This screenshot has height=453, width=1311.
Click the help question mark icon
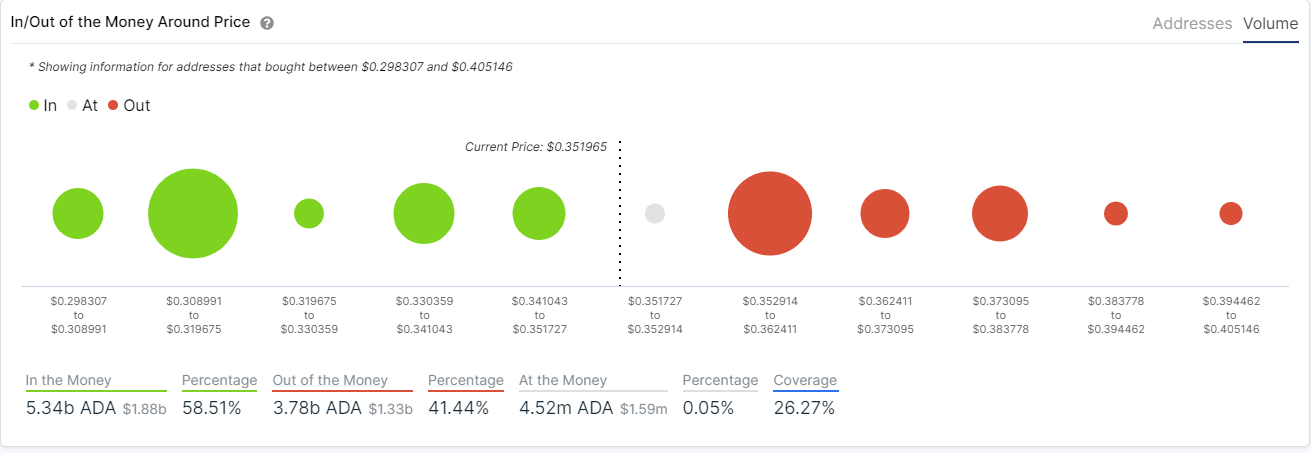click(x=267, y=23)
